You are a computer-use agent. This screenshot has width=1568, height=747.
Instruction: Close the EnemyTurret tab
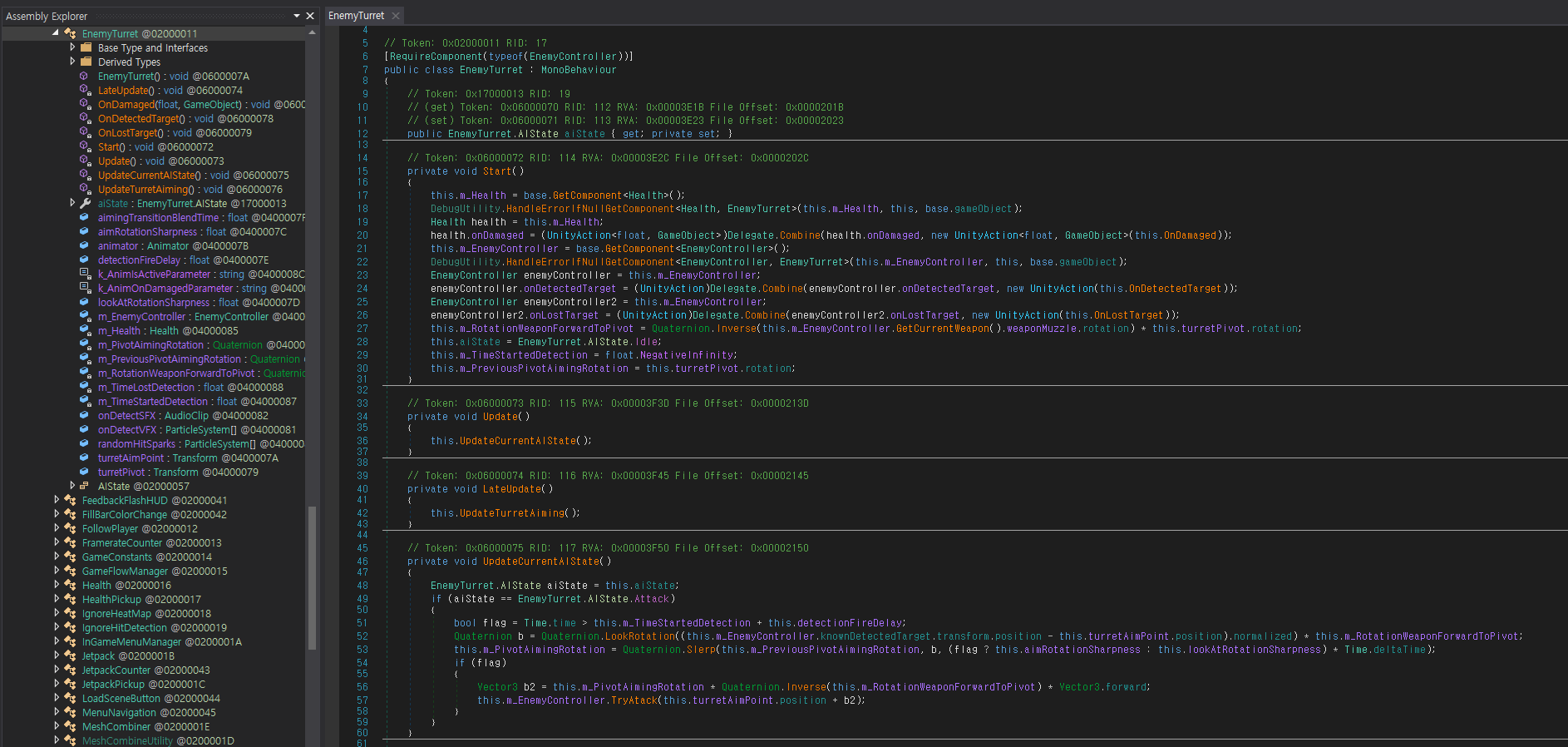(x=396, y=15)
